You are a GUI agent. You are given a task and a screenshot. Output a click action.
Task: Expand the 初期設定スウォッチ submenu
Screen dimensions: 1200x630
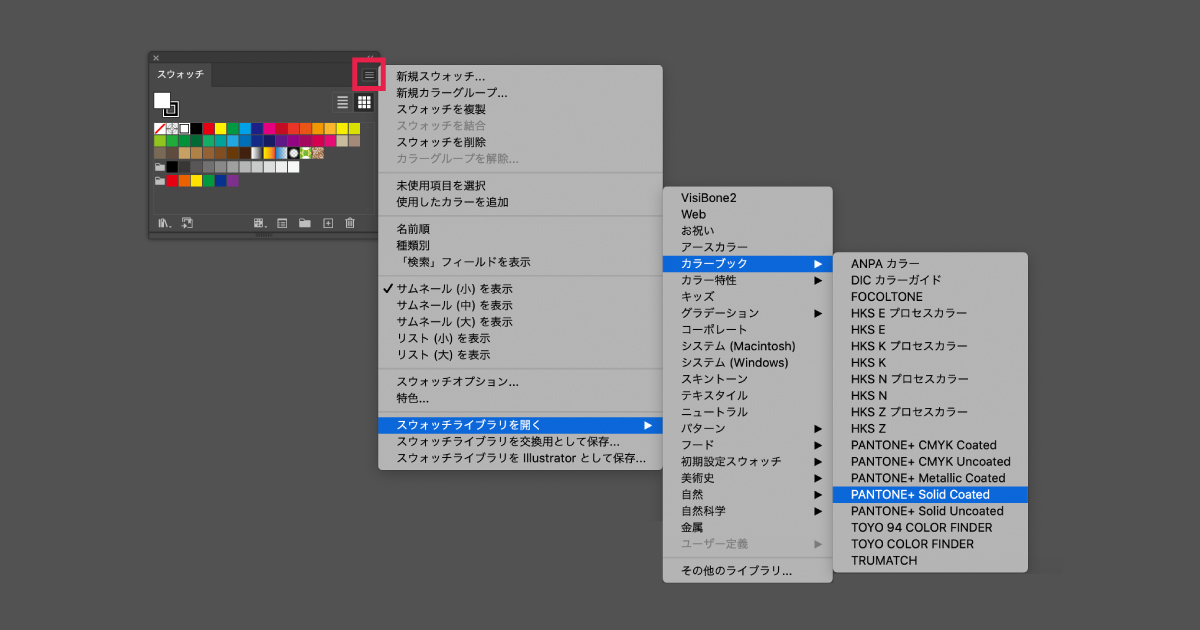click(x=748, y=462)
